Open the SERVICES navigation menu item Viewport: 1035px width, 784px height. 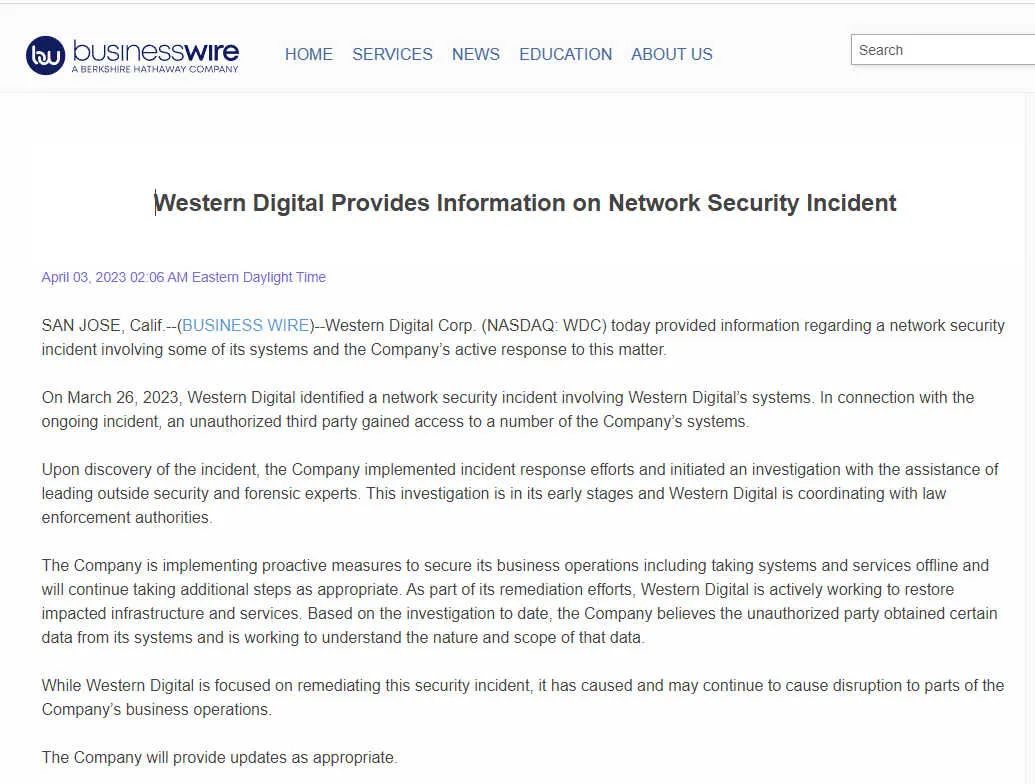[x=392, y=54]
